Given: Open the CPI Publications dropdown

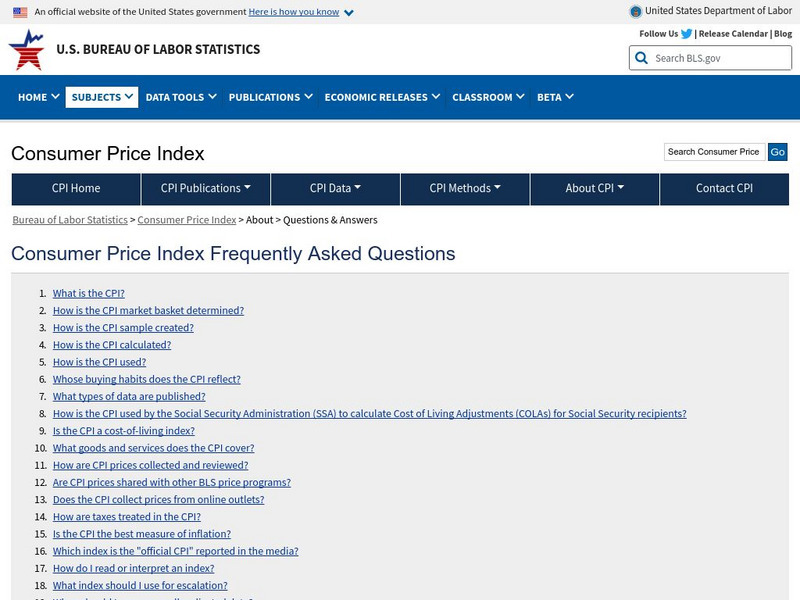Looking at the screenshot, I should tap(205, 188).
